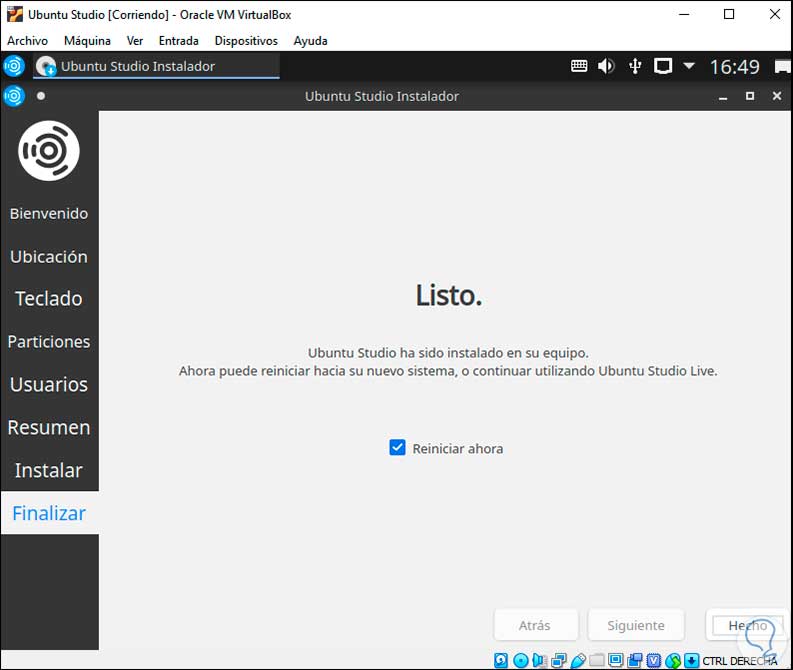Select Instalar step in sidebar
The image size is (793, 670).
pos(49,470)
